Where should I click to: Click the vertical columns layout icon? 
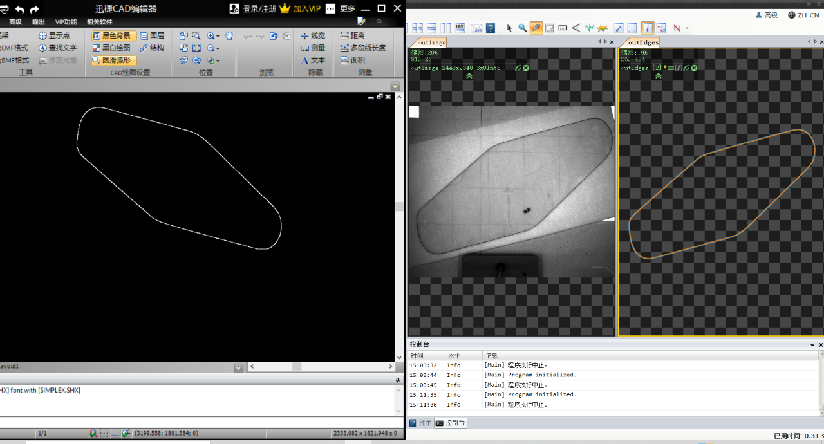(446, 28)
